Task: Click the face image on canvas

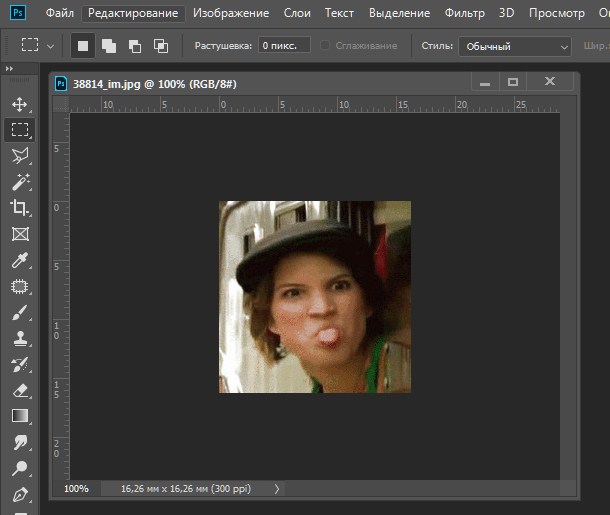Action: click(315, 297)
